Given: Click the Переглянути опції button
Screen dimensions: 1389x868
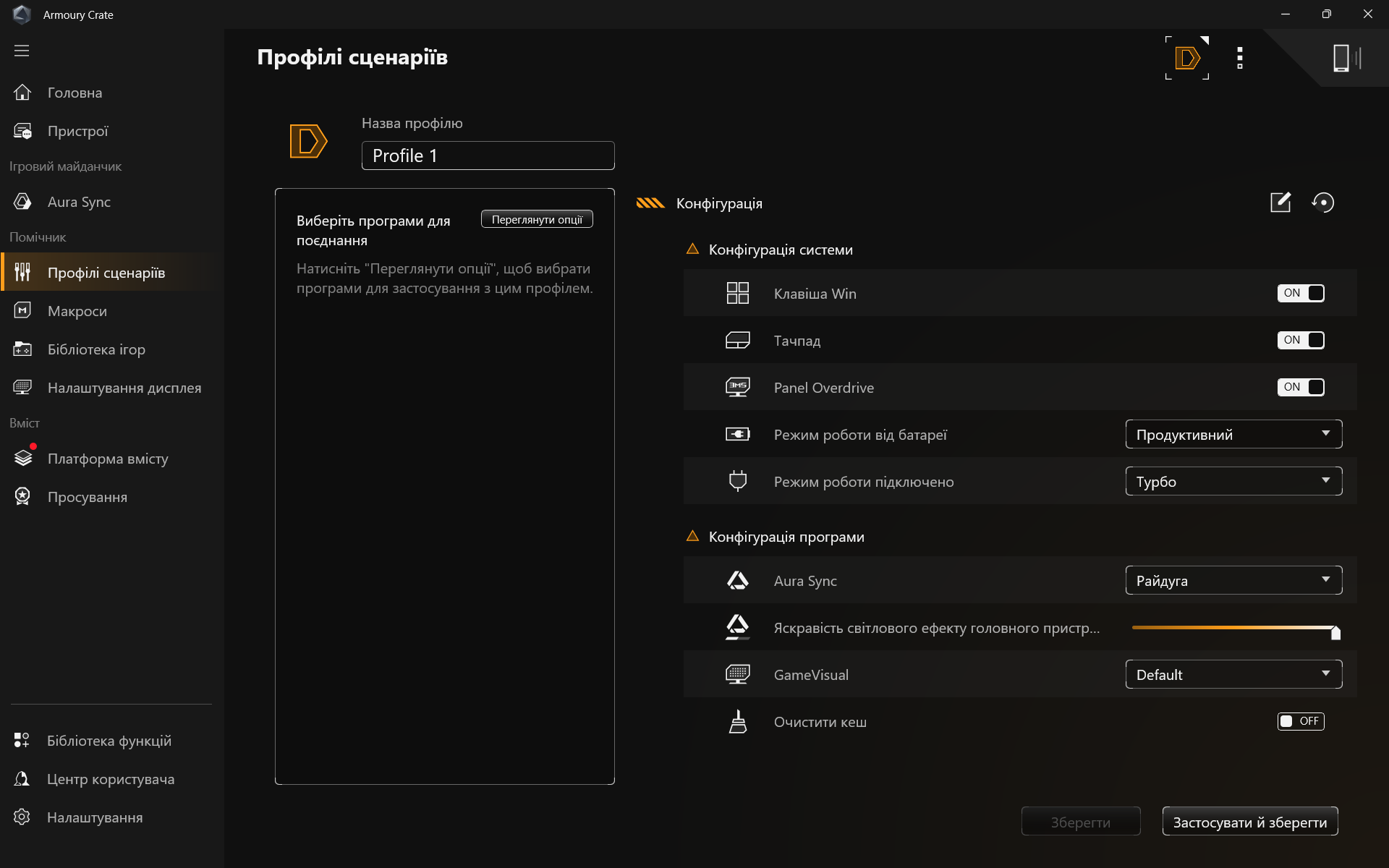Looking at the screenshot, I should coord(537,219).
